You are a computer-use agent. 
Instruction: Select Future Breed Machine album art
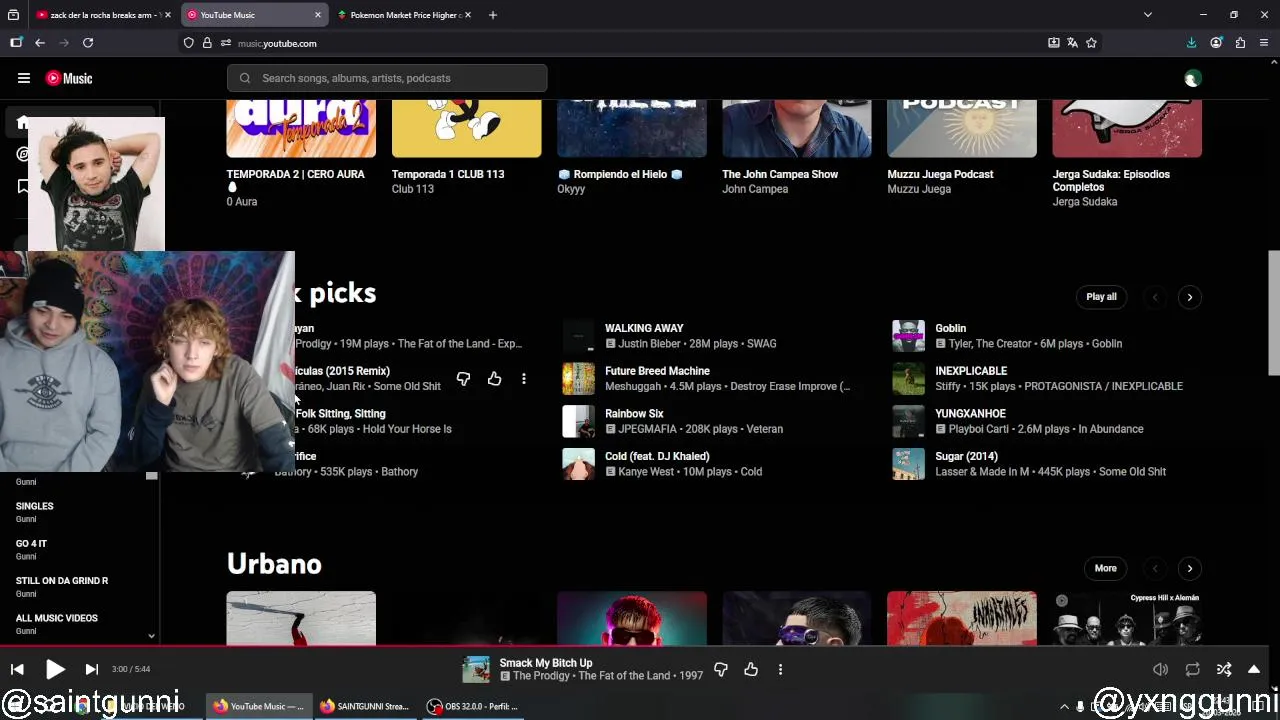[x=578, y=379]
